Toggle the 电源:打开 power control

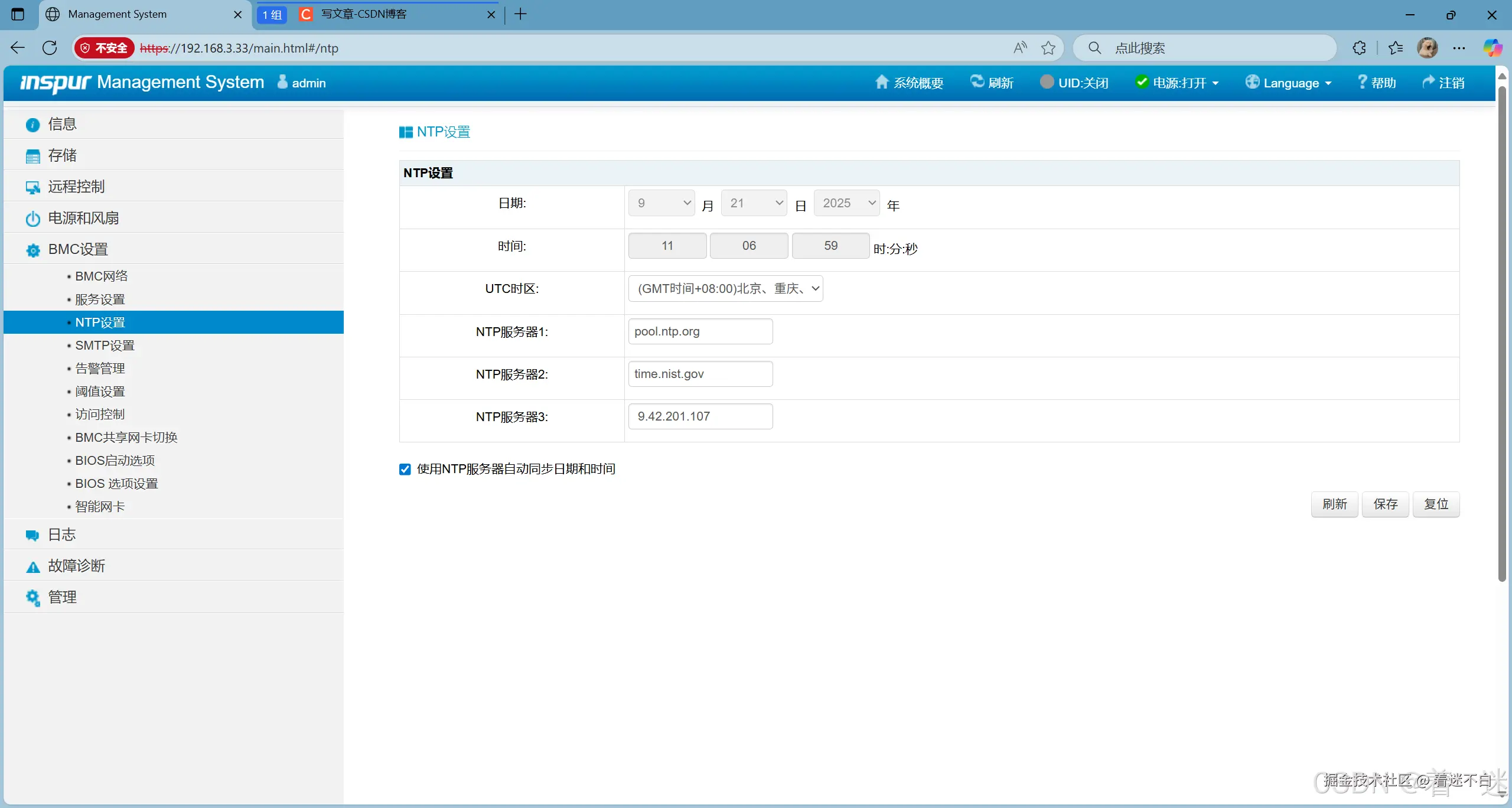coord(1177,83)
